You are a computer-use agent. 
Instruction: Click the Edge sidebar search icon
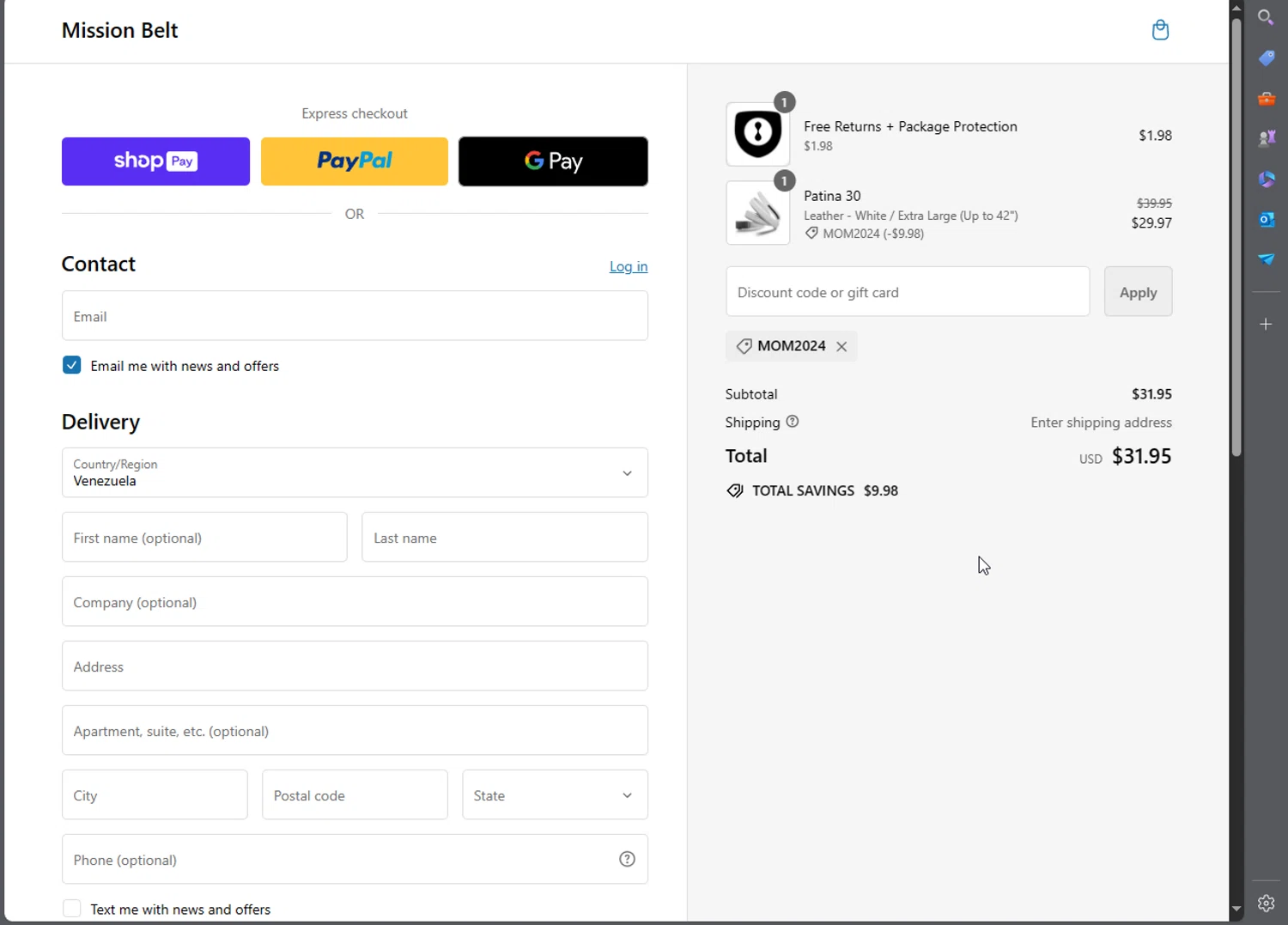[1266, 17]
